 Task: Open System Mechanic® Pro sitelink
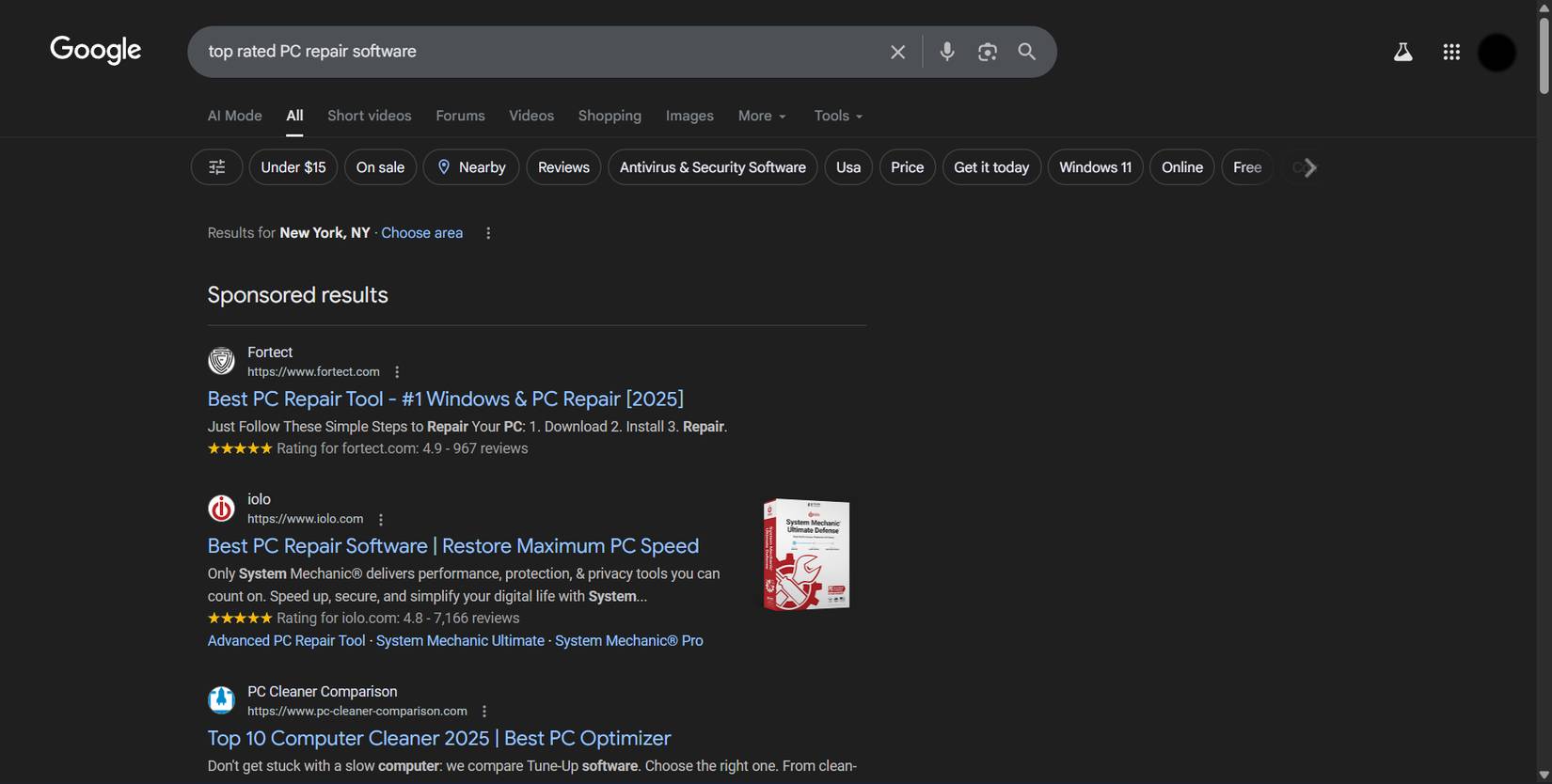point(629,641)
